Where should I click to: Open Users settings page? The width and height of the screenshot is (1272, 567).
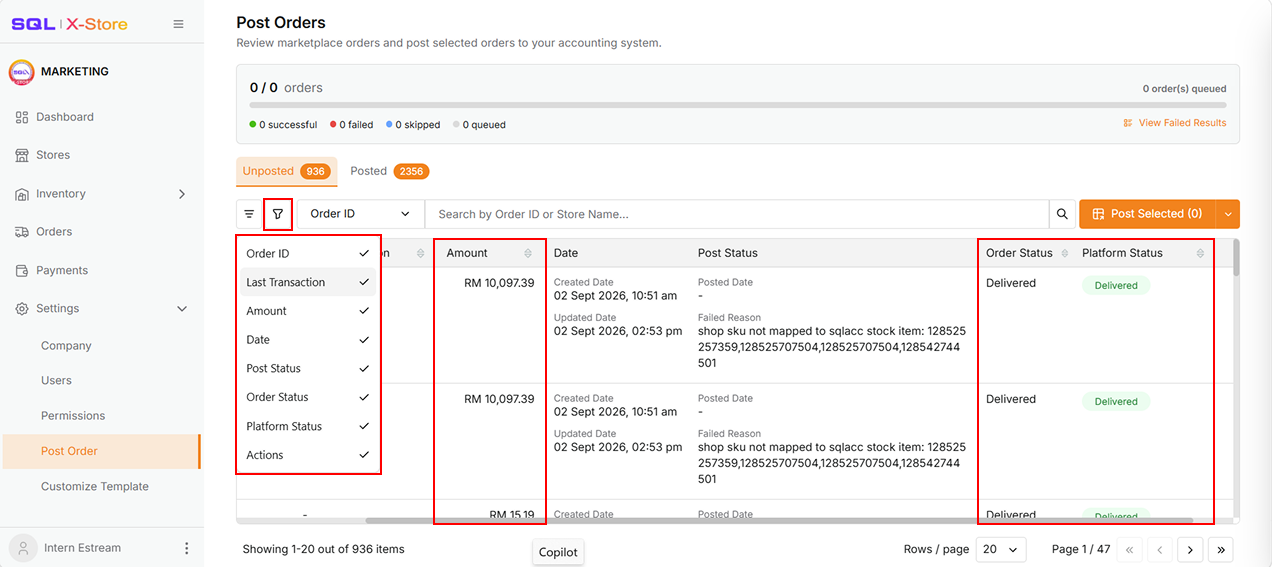coord(56,381)
